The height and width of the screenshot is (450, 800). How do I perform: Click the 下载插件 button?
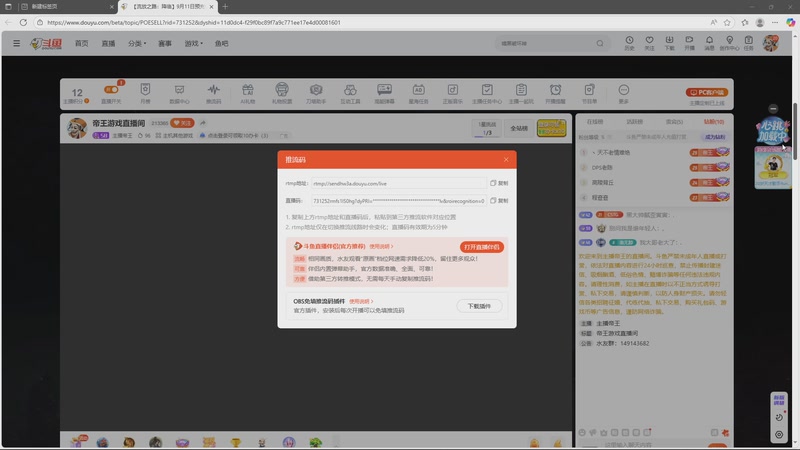479,306
